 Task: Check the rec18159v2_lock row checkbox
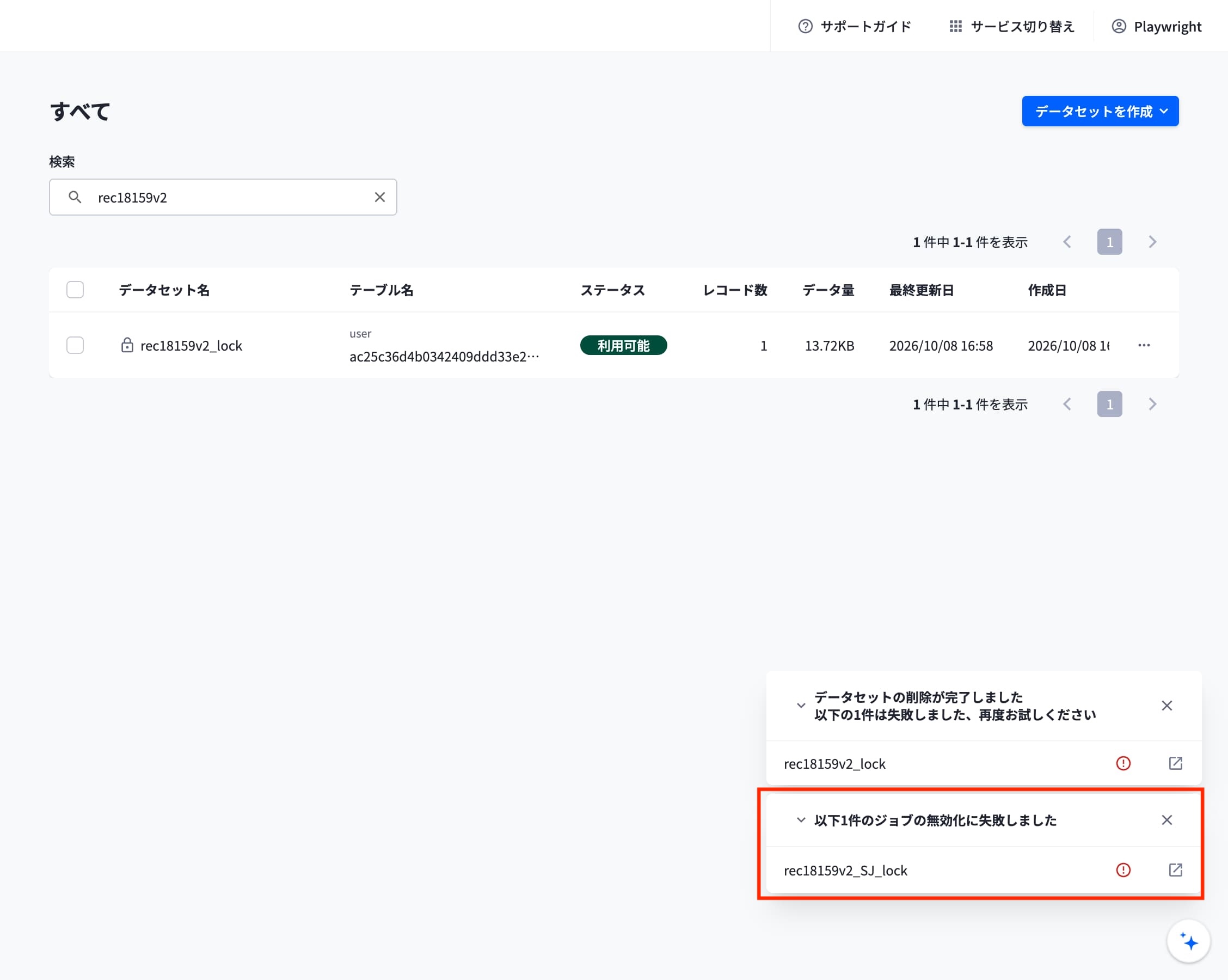click(x=75, y=345)
